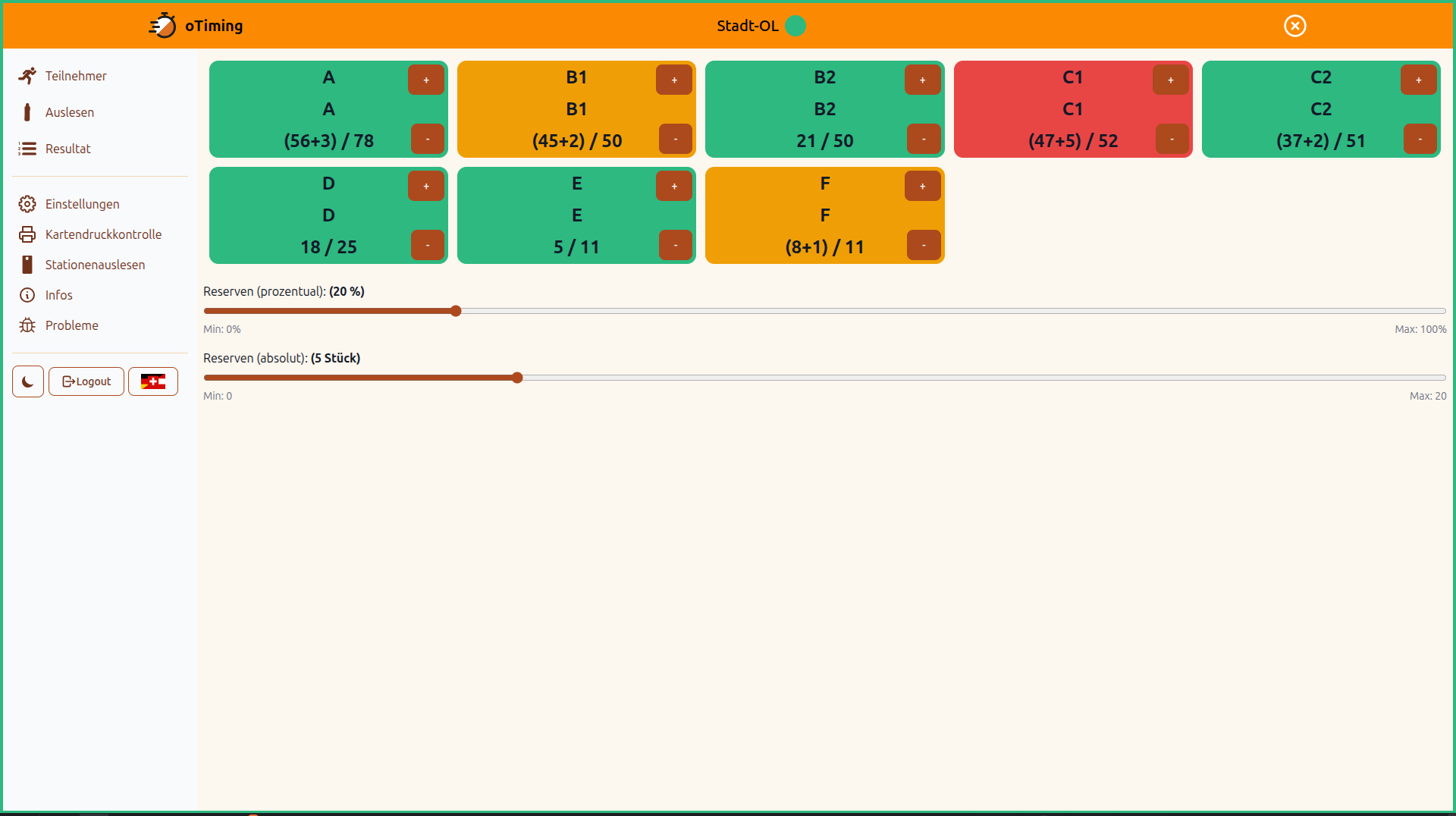
Task: Click the Infos circle icon
Action: (x=27, y=295)
